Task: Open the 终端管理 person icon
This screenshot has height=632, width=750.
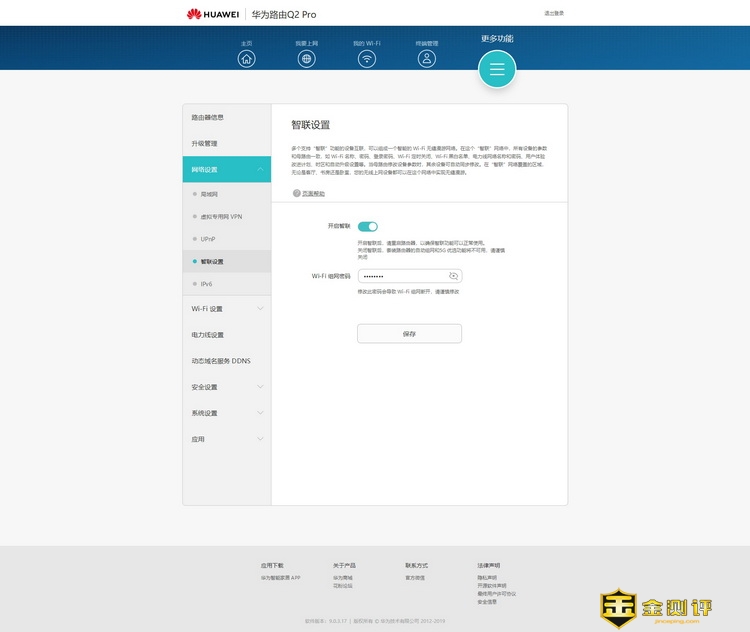Action: pyautogui.click(x=427, y=58)
